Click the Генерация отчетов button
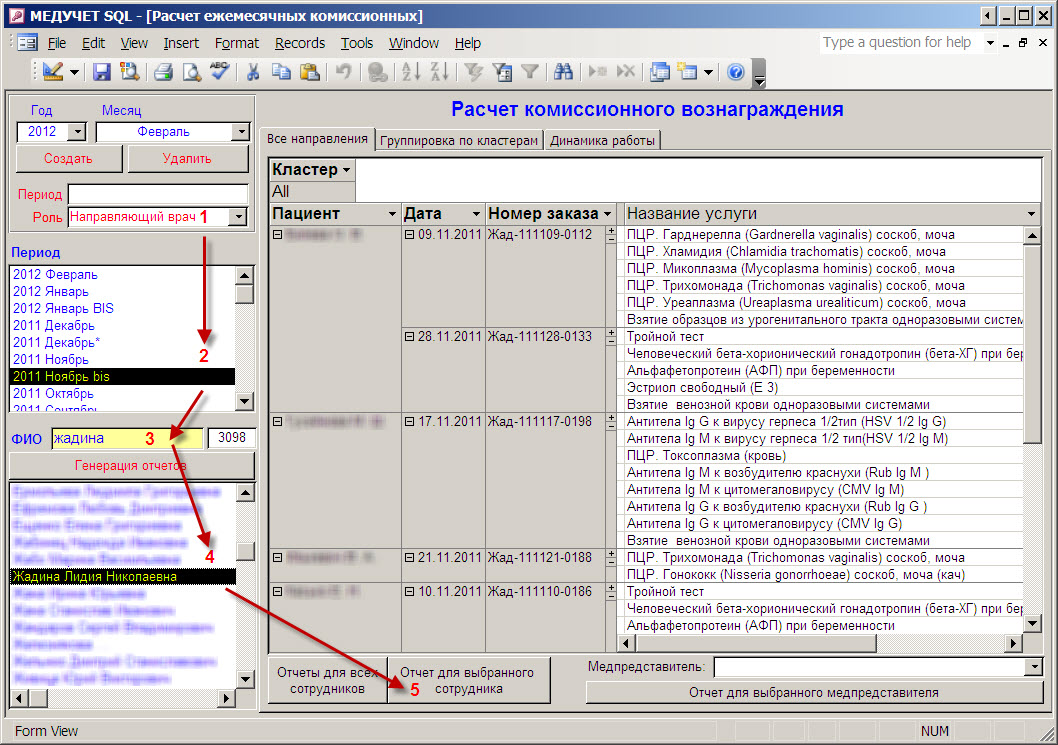The image size is (1058, 745). [x=131, y=466]
